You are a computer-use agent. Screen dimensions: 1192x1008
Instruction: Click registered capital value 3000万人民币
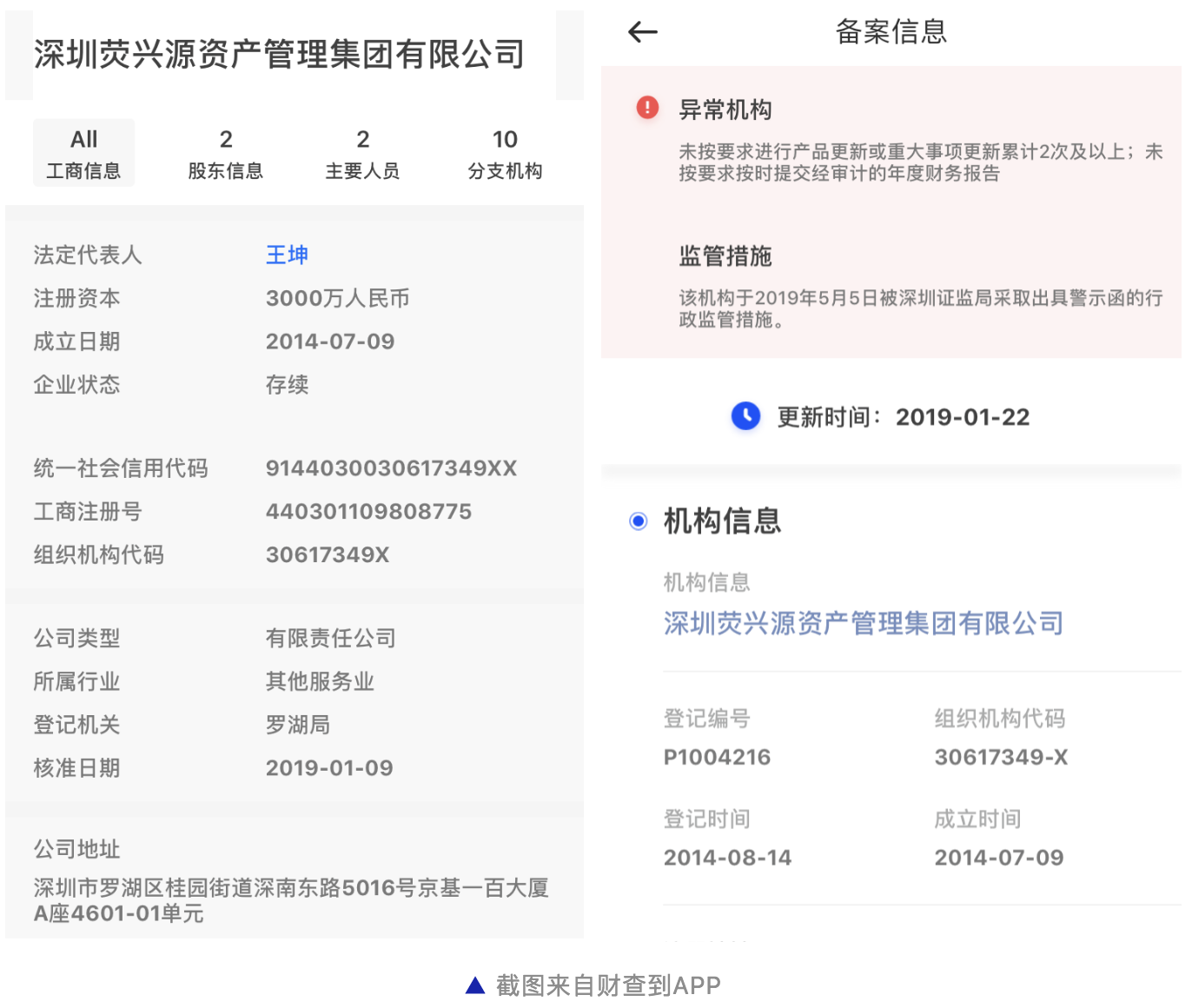tap(338, 298)
